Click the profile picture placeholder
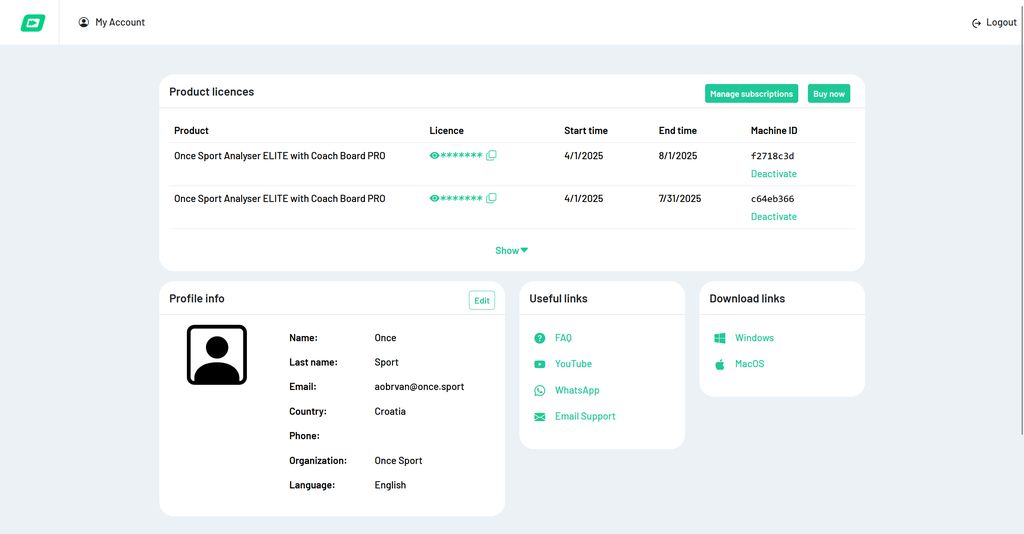Image resolution: width=1024 pixels, height=534 pixels. coord(217,354)
